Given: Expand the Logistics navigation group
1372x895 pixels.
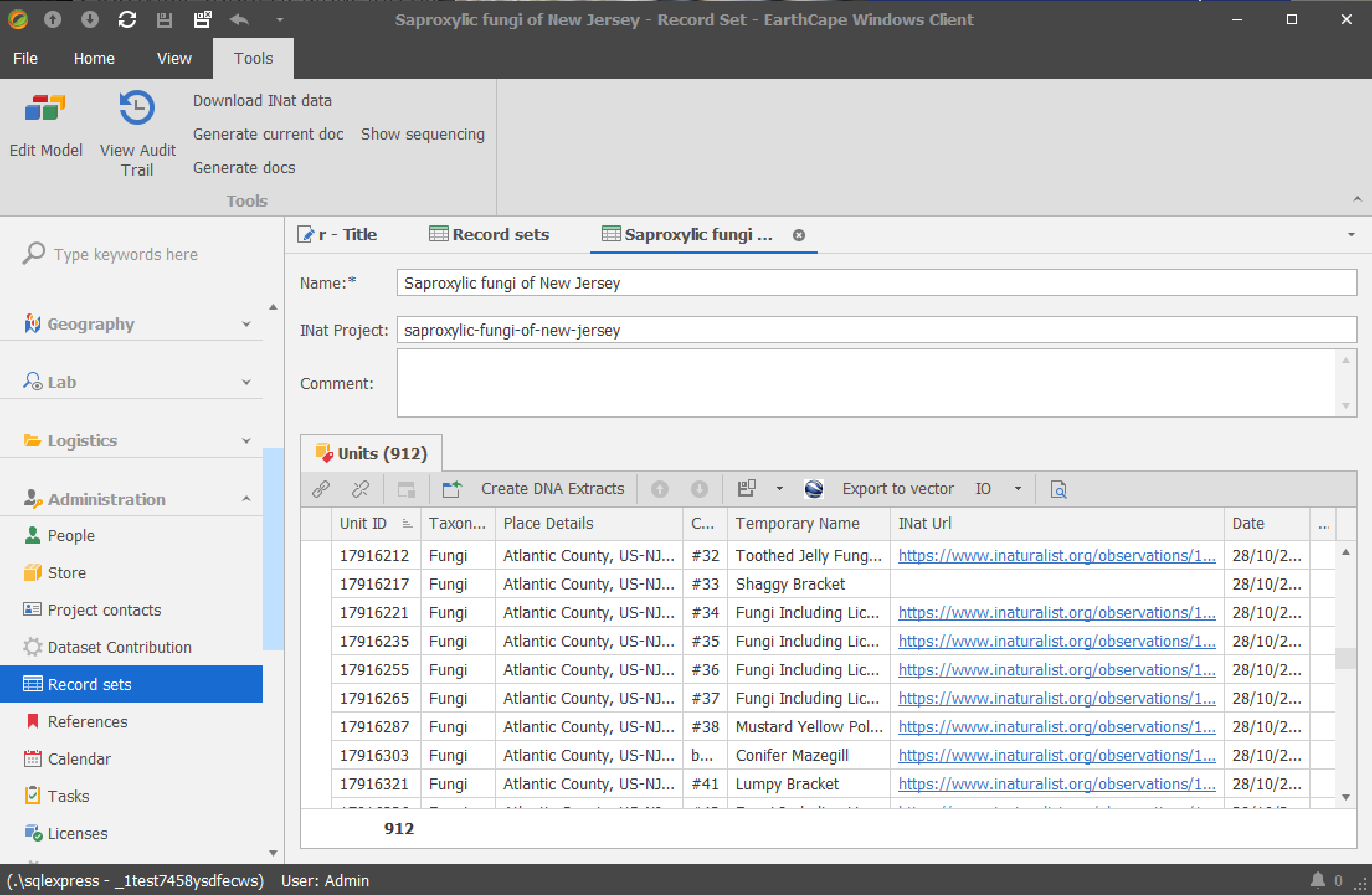Looking at the screenshot, I should [246, 441].
